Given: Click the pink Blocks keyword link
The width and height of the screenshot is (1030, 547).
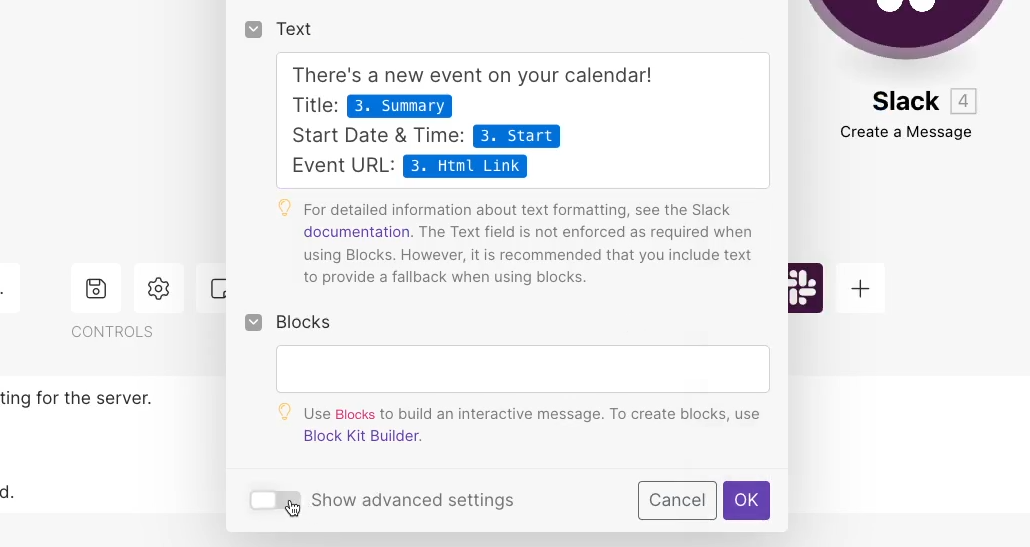Looking at the screenshot, I should [355, 414].
